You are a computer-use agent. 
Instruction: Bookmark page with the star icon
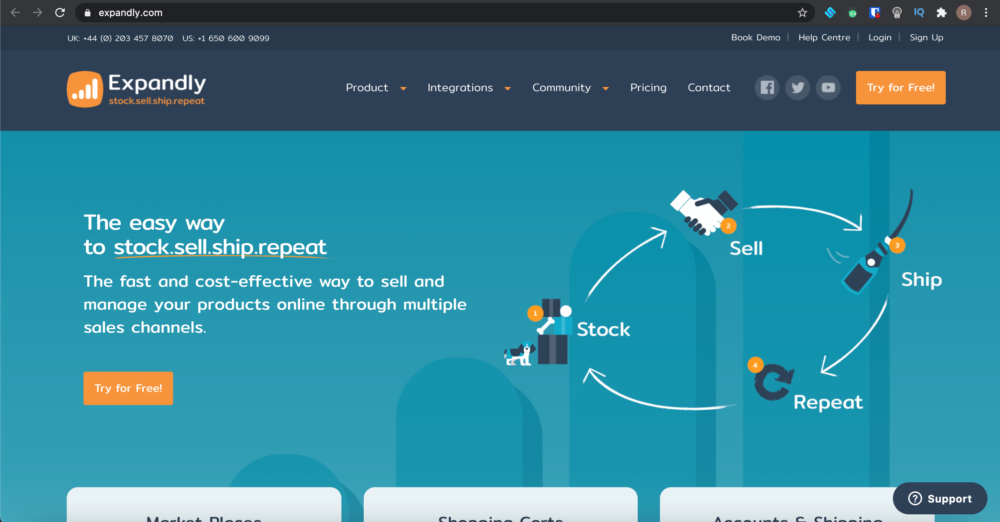coord(802,12)
